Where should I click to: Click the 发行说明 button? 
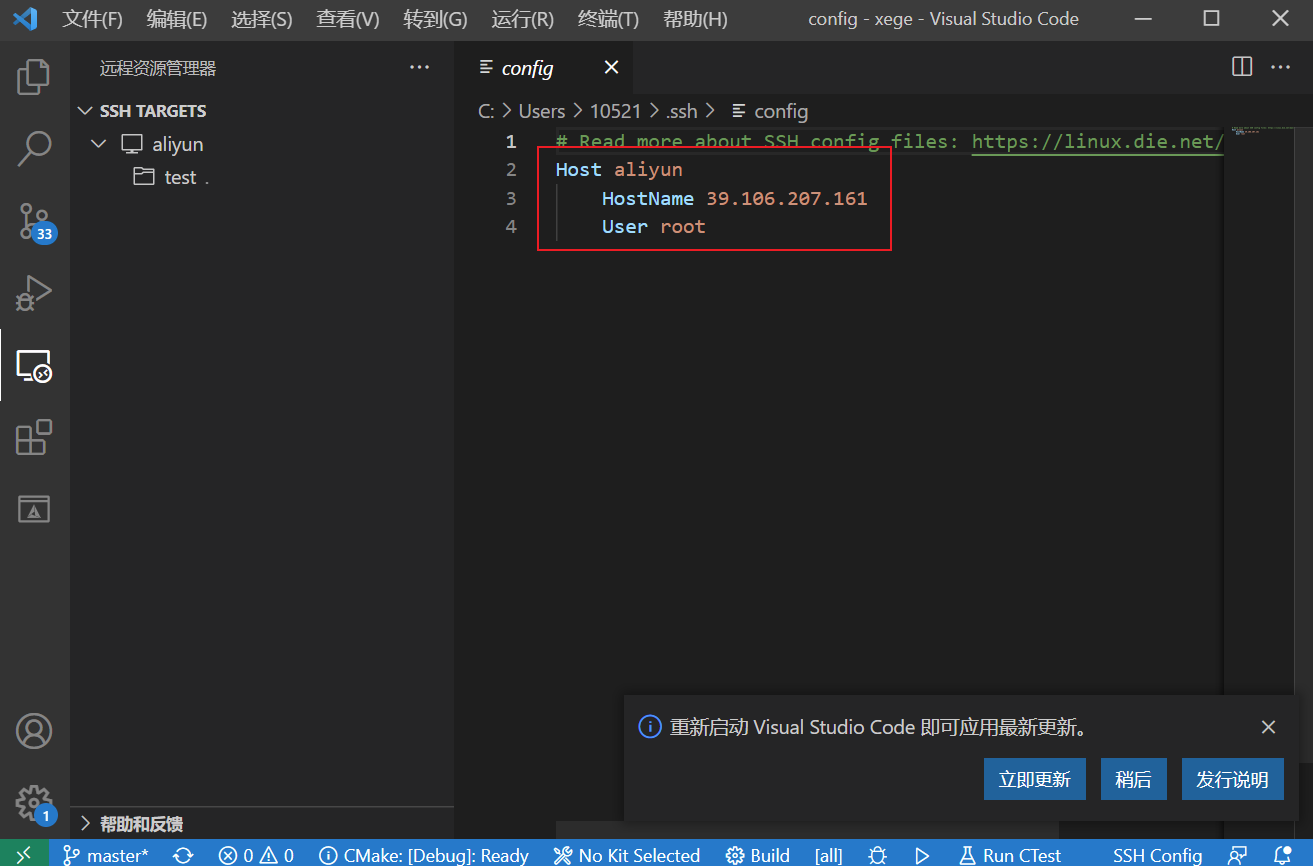pyautogui.click(x=1232, y=779)
